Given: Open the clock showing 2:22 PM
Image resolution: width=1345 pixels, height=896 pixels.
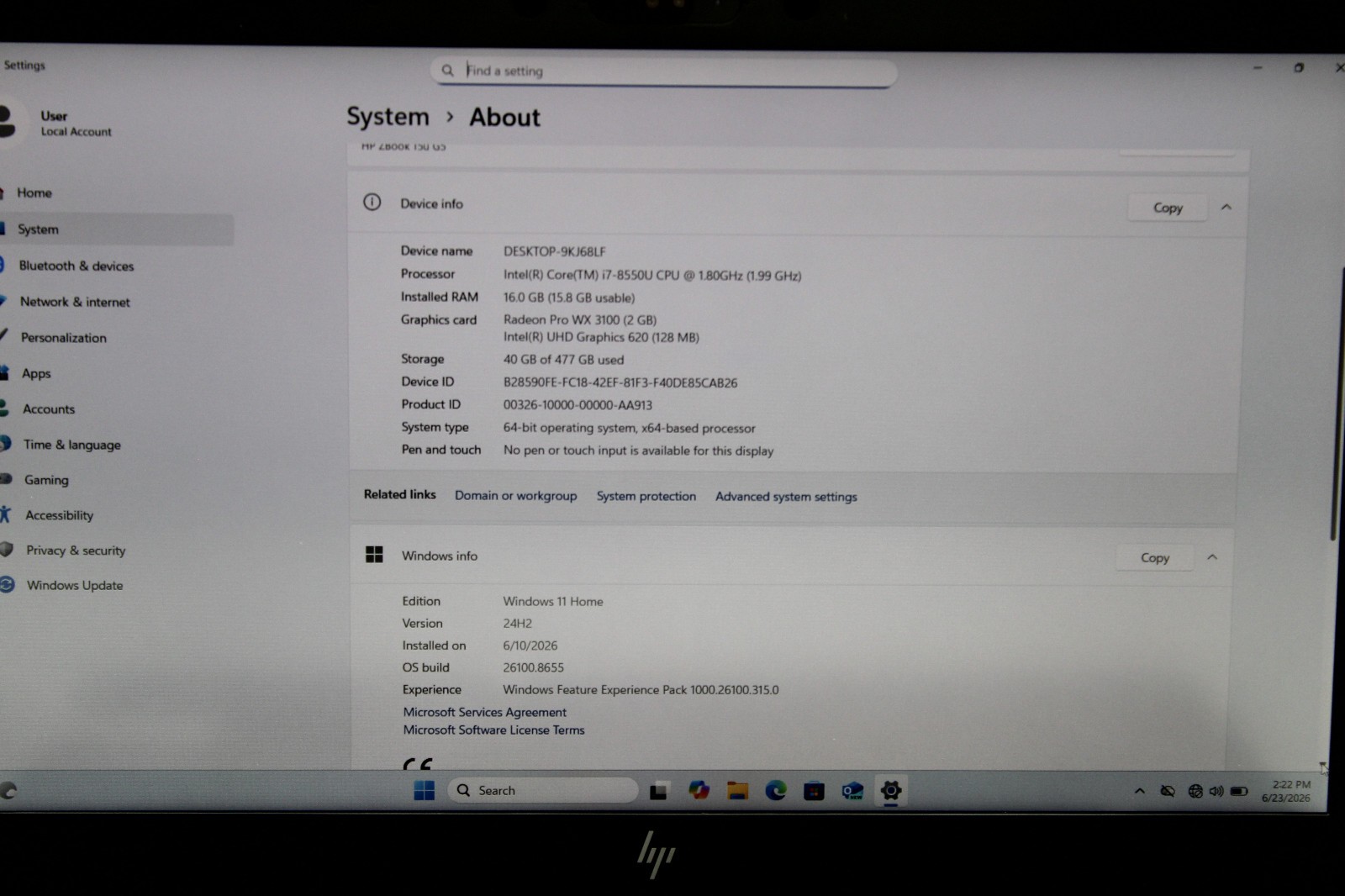Looking at the screenshot, I should tap(1287, 791).
